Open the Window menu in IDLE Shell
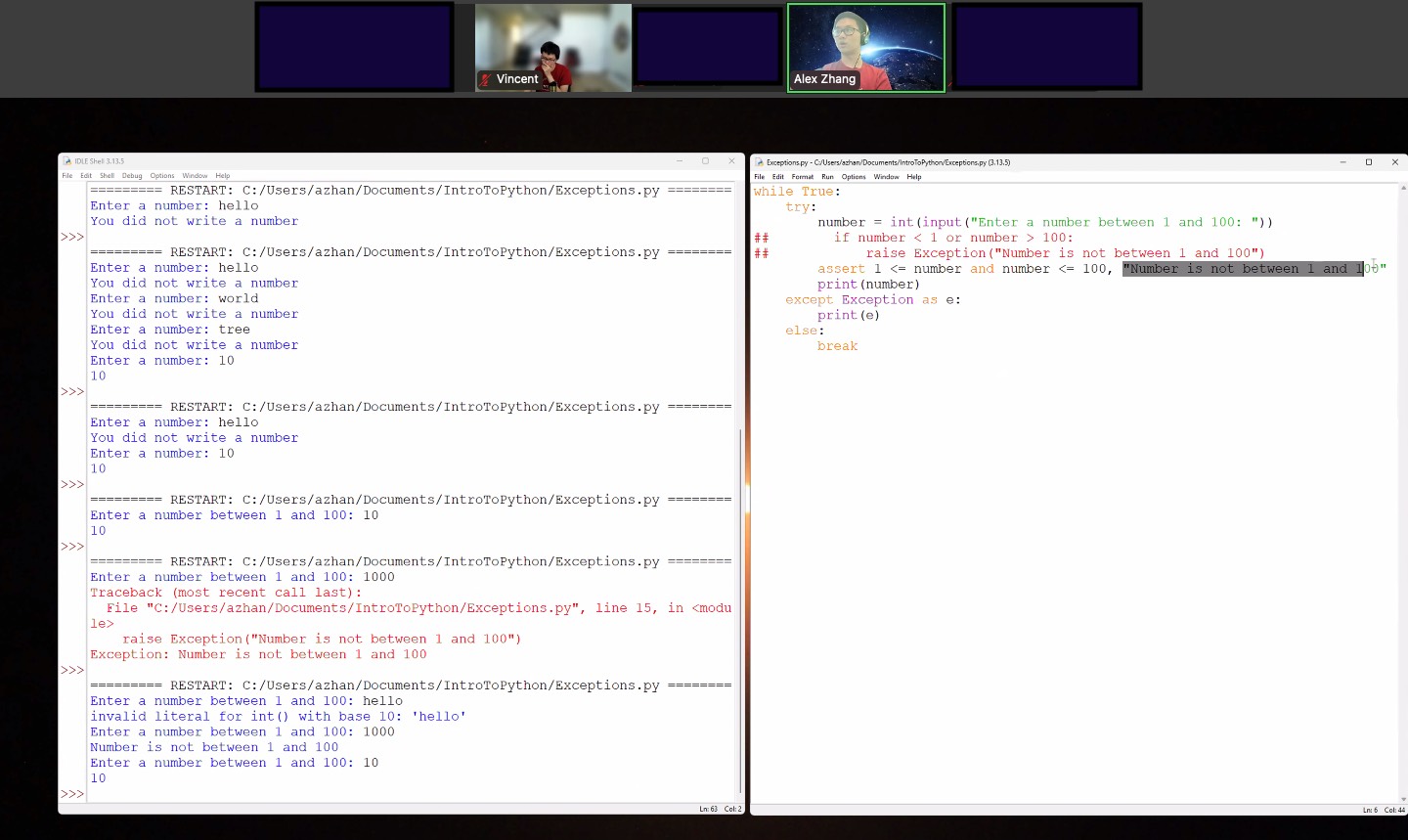 coord(195,176)
